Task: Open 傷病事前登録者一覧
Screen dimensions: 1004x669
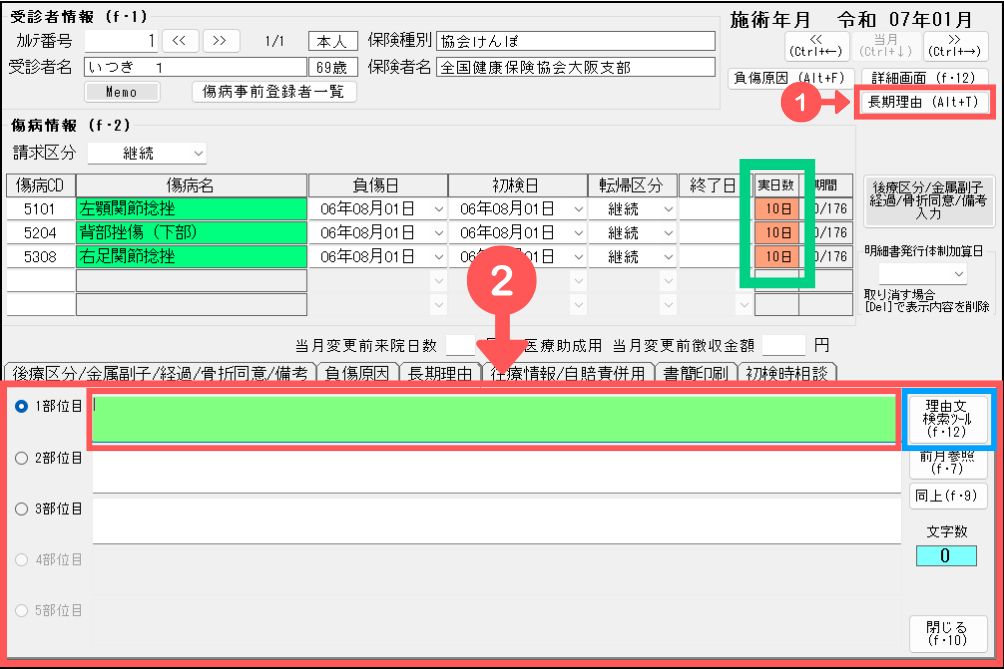Action: [273, 92]
